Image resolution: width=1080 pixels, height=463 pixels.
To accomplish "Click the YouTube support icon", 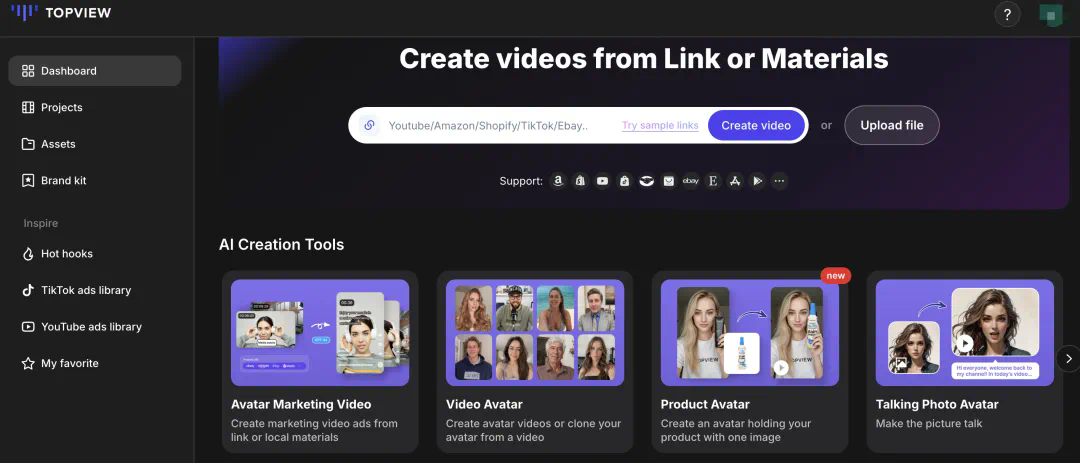I will 602,181.
